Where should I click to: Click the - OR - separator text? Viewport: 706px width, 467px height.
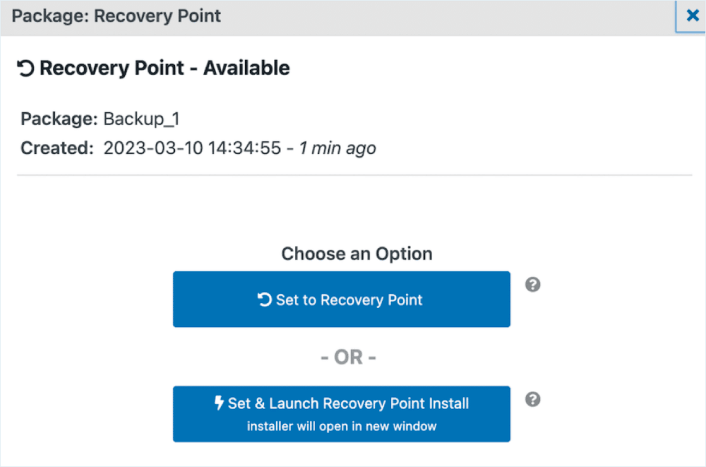tap(348, 357)
